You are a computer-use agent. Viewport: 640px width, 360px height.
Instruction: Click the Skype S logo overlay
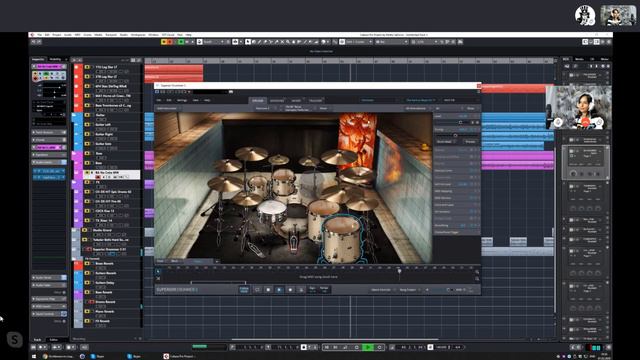[x=15, y=340]
